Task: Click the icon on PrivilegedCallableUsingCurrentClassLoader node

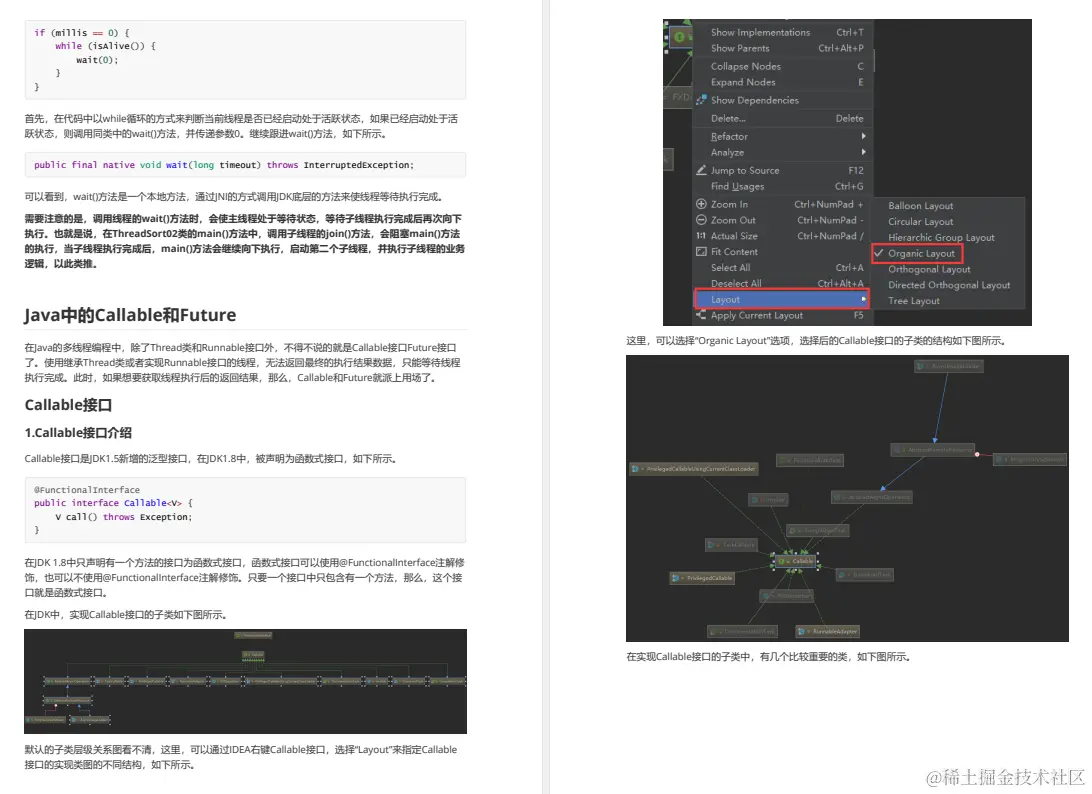Action: coord(635,469)
